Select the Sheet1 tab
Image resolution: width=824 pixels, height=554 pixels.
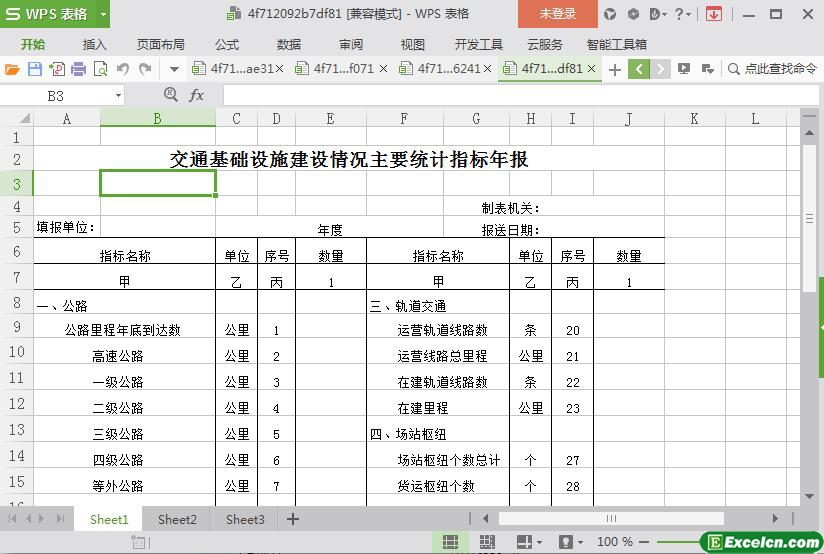tap(109, 519)
